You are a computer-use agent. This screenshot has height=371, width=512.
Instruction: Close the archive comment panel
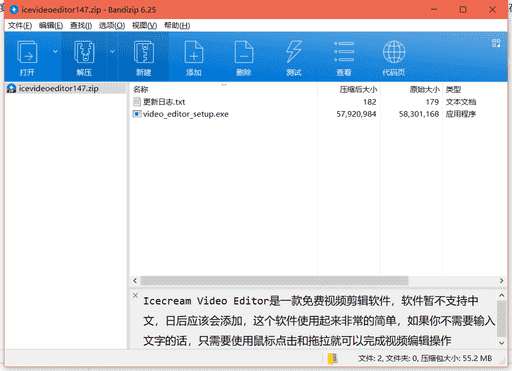[x=135, y=295]
